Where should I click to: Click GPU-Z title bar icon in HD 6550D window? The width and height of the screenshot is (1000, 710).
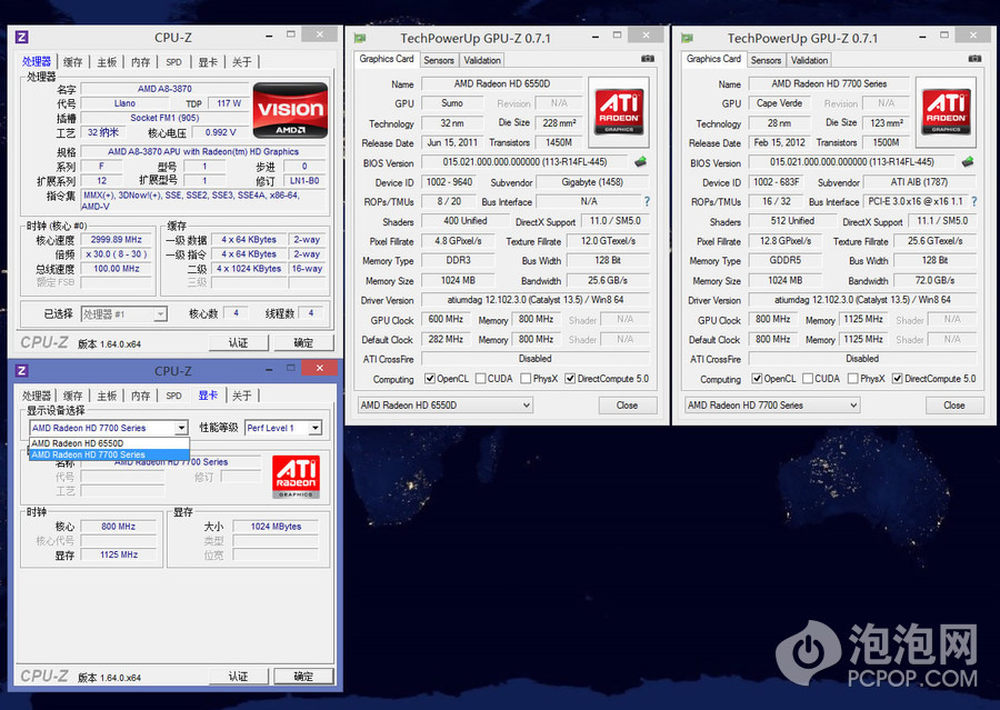click(x=360, y=38)
